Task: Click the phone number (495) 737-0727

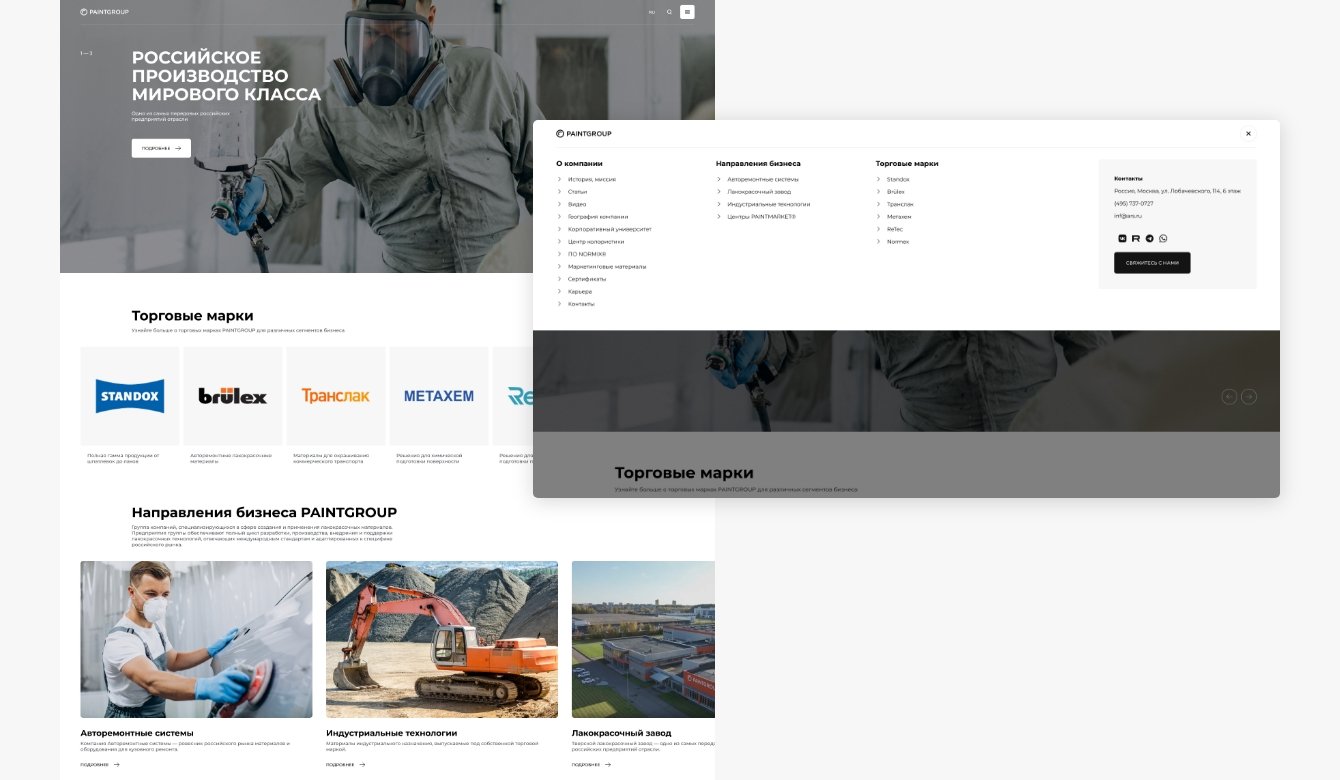Action: coord(1133,203)
